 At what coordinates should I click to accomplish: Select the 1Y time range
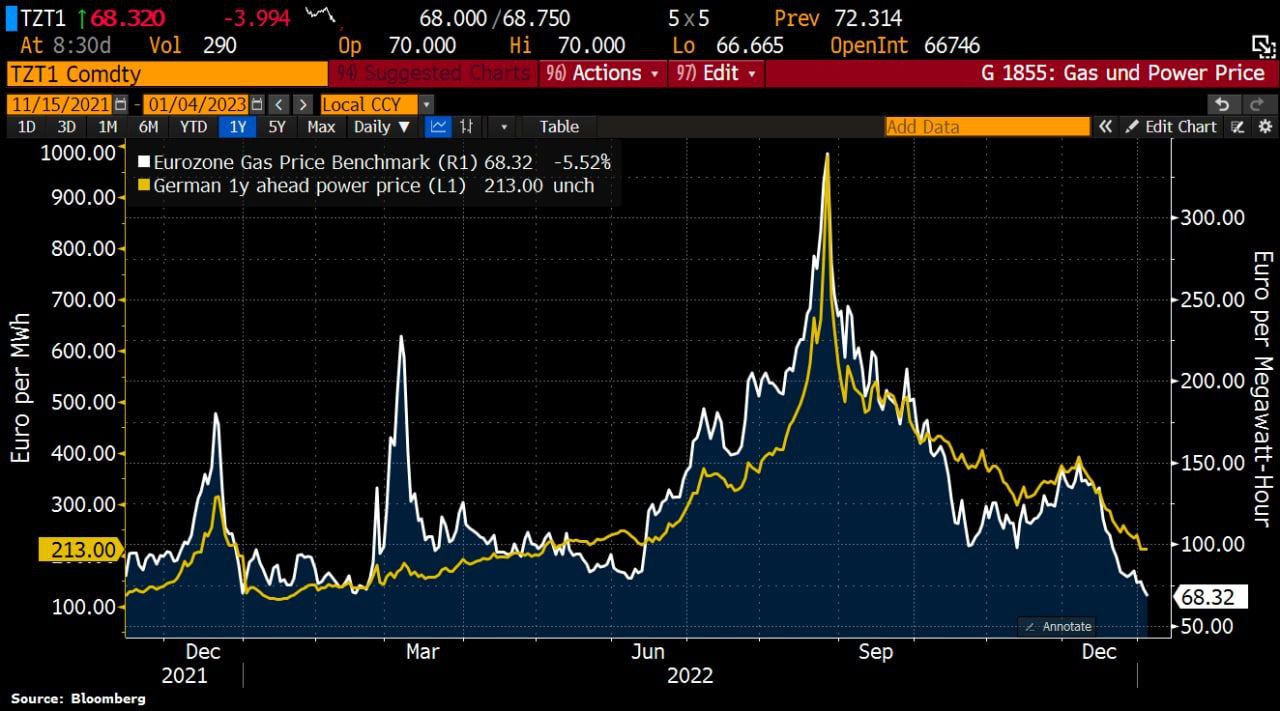click(238, 126)
